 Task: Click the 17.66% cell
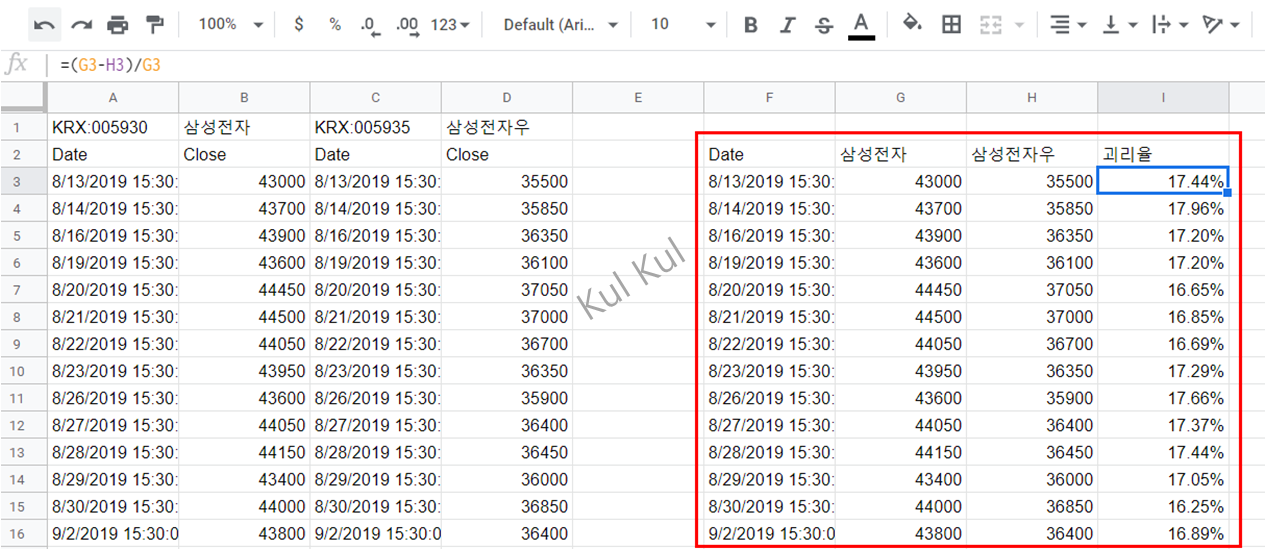[1163, 398]
